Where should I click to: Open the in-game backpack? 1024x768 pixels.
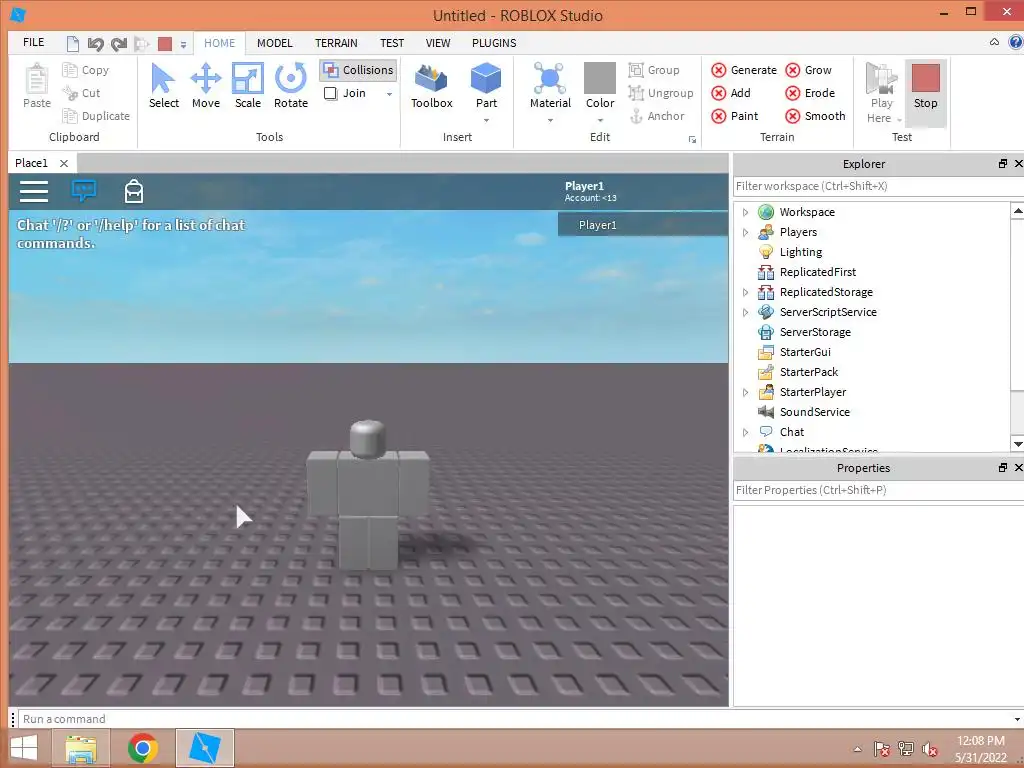134,191
